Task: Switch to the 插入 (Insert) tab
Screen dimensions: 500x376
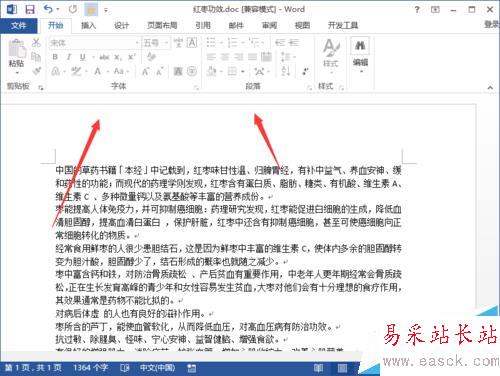Action: [x=88, y=25]
